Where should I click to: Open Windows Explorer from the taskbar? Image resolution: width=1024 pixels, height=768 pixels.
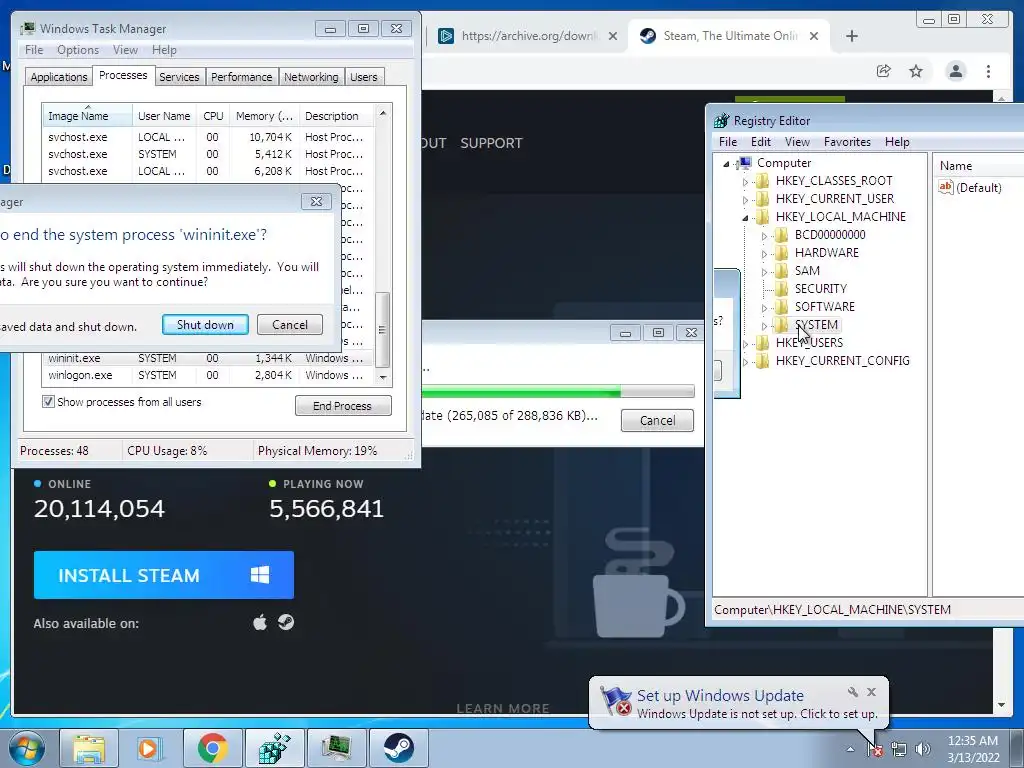pyautogui.click(x=89, y=748)
